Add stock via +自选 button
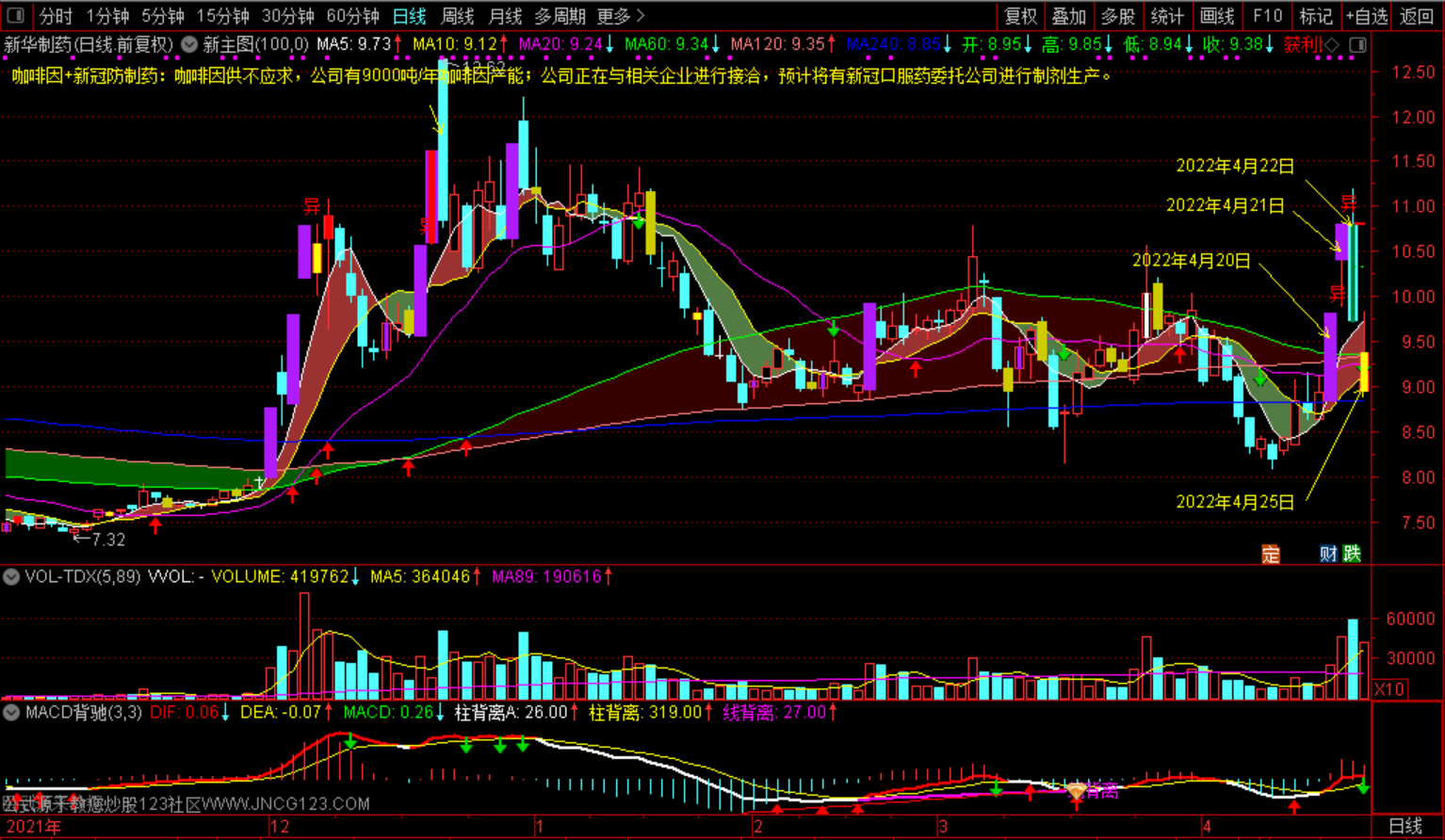Viewport: 1445px width, 840px height. point(1367,16)
